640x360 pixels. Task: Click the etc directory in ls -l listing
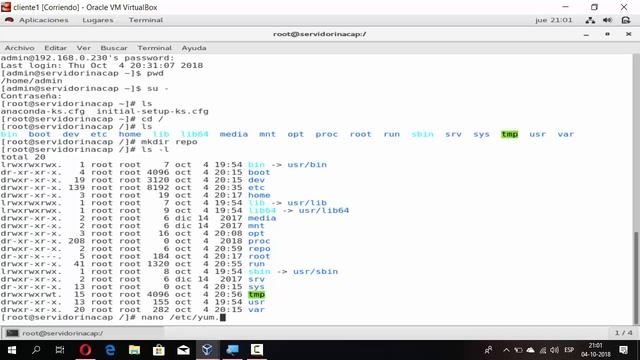[x=256, y=188]
